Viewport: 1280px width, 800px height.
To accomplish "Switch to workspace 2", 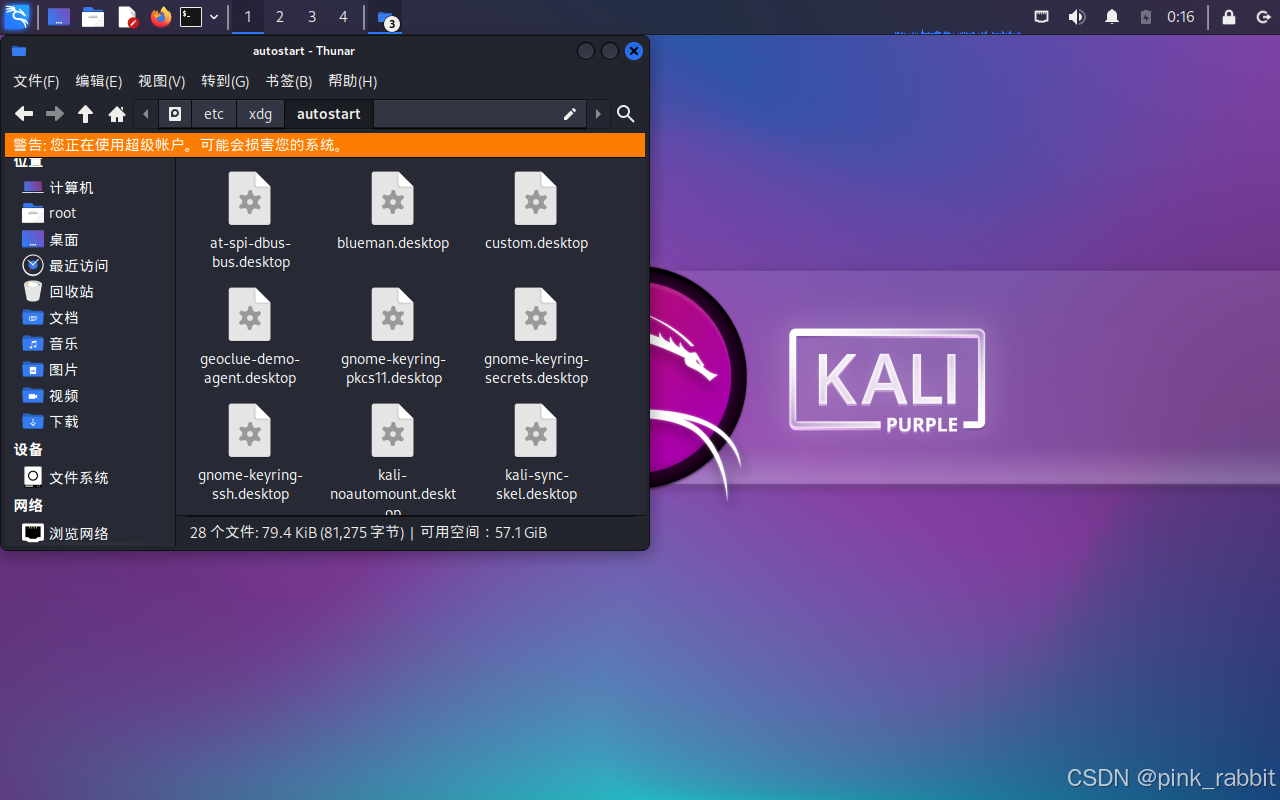I will (x=280, y=17).
